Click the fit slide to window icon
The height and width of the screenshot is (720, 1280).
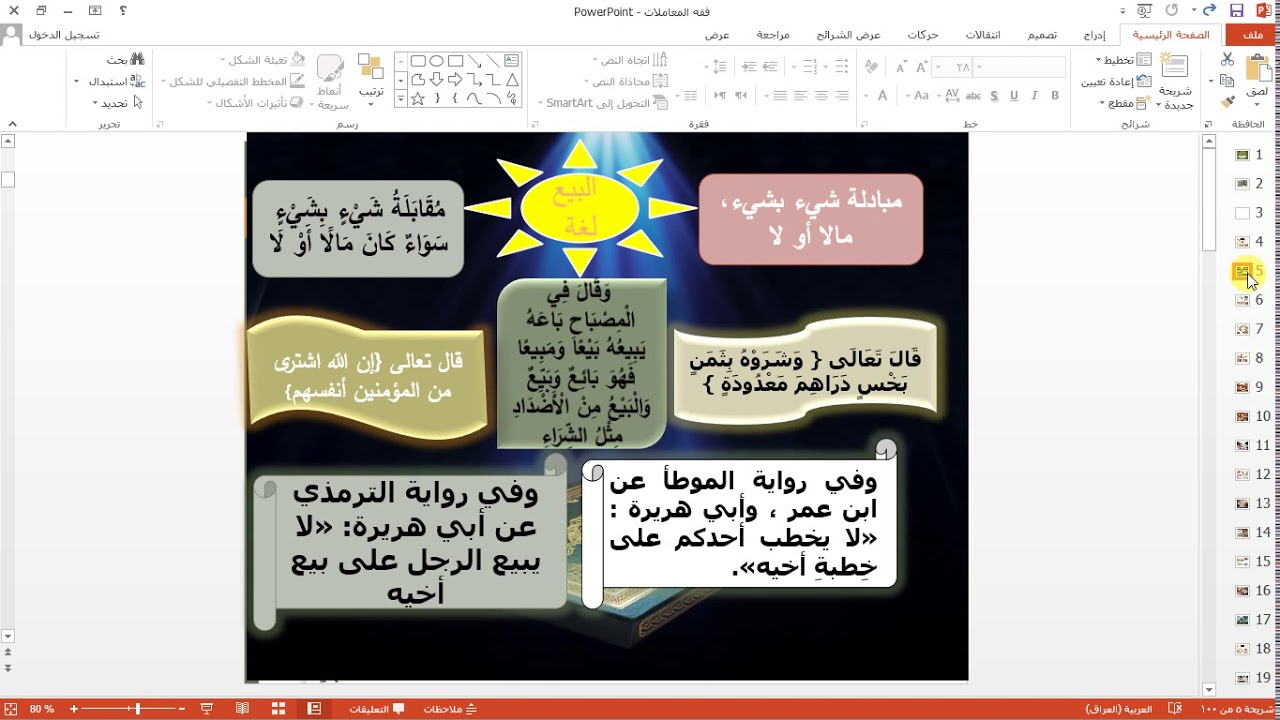13,708
